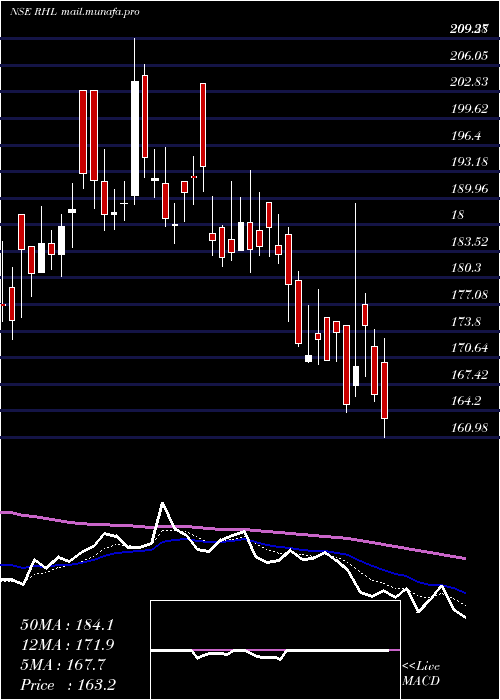Click the 'NSE RHL mail.munafa.pro' chart title
This screenshot has height=700, width=500.
(75, 12)
